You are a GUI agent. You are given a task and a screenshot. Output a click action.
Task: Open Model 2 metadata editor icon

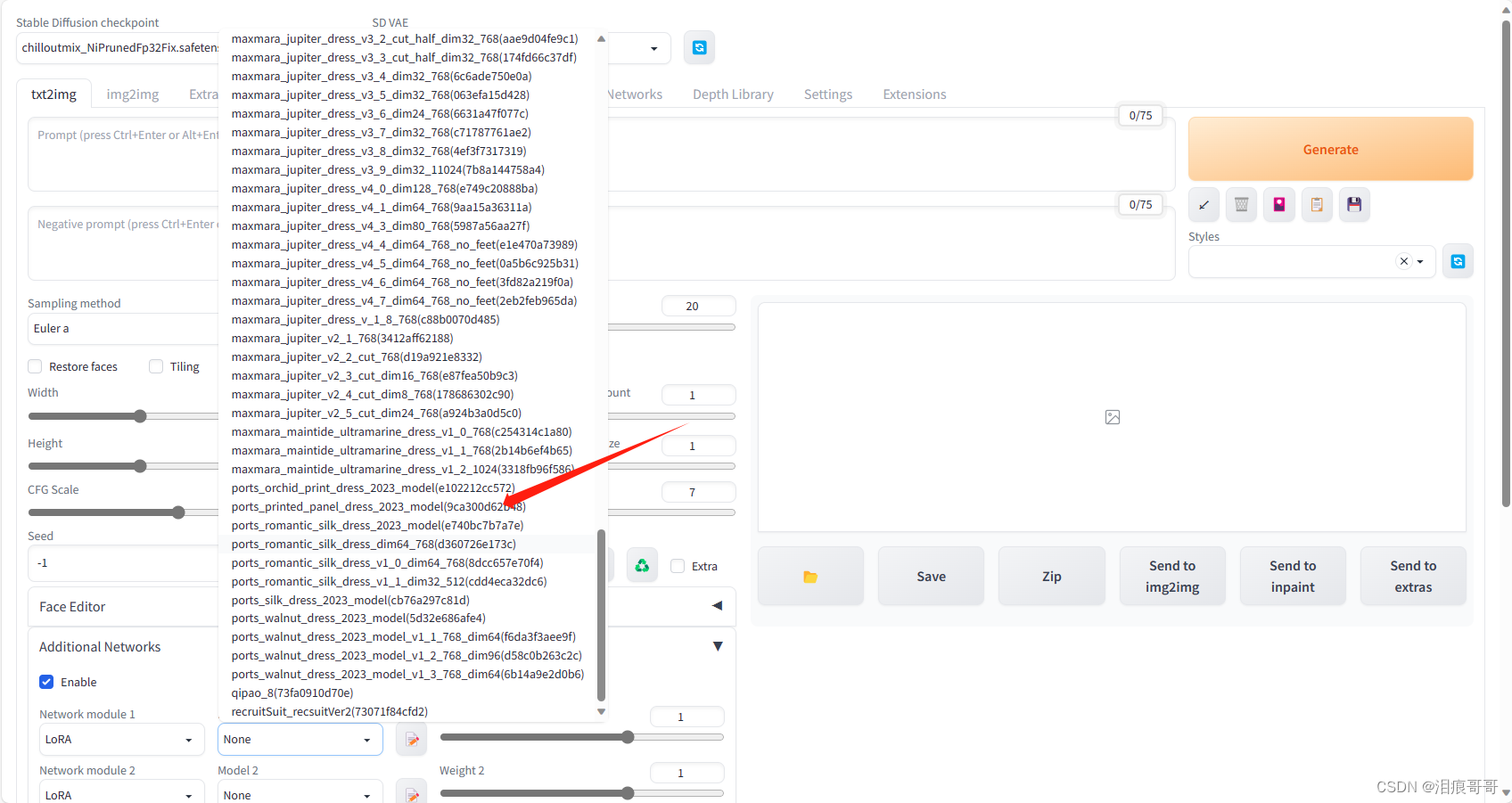(412, 794)
